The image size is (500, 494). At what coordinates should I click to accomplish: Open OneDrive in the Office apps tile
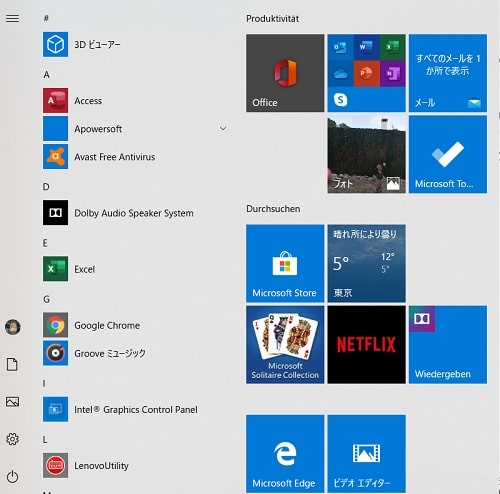(x=340, y=73)
